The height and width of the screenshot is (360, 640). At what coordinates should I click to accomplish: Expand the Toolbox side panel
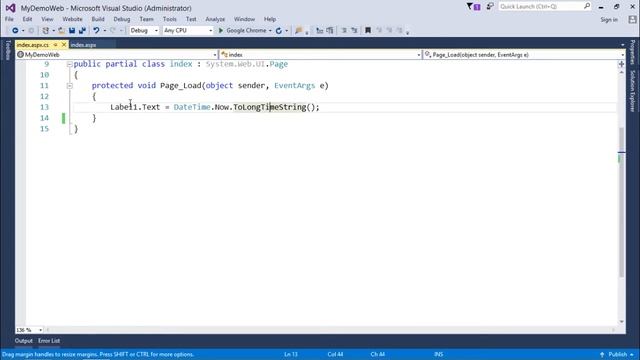(x=7, y=50)
